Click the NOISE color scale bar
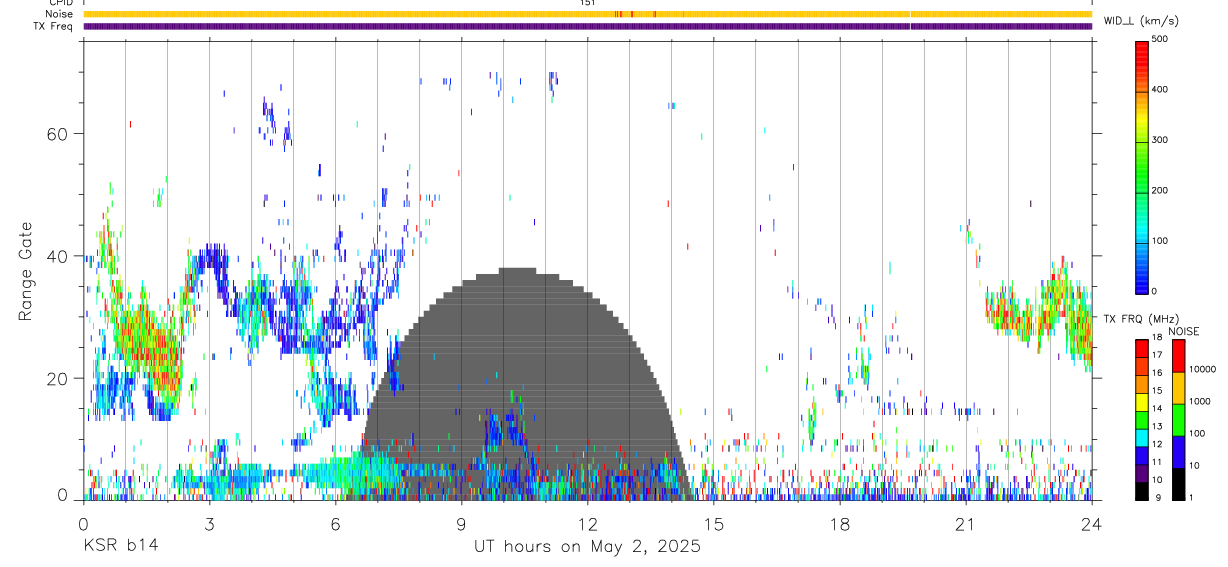The width and height of the screenshot is (1228, 567). point(1178,419)
